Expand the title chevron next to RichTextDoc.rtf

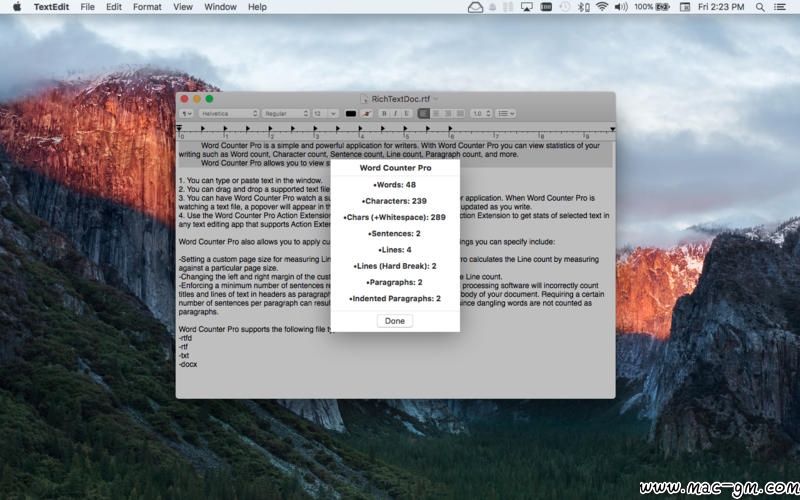click(x=436, y=99)
